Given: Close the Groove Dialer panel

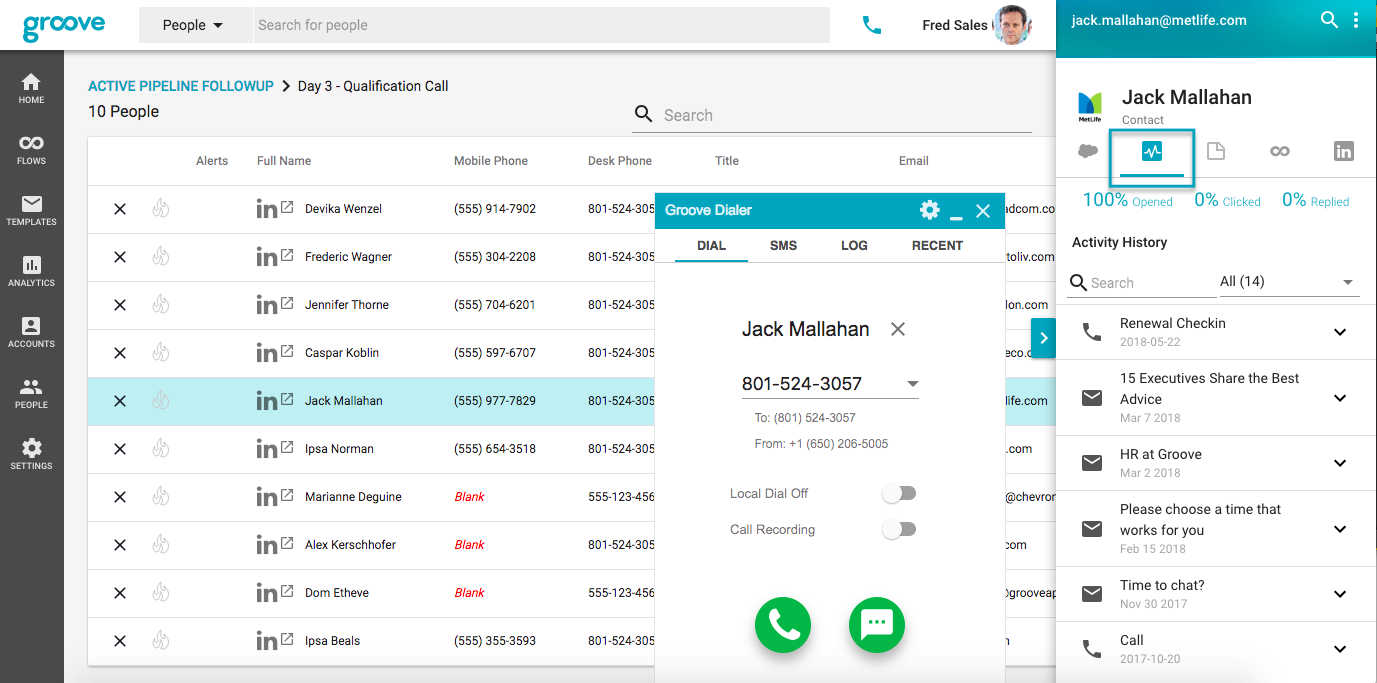Looking at the screenshot, I should click(x=983, y=210).
